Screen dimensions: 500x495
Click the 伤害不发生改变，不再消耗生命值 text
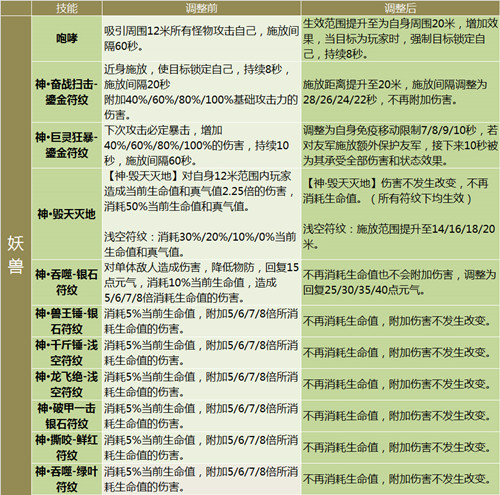396,191
